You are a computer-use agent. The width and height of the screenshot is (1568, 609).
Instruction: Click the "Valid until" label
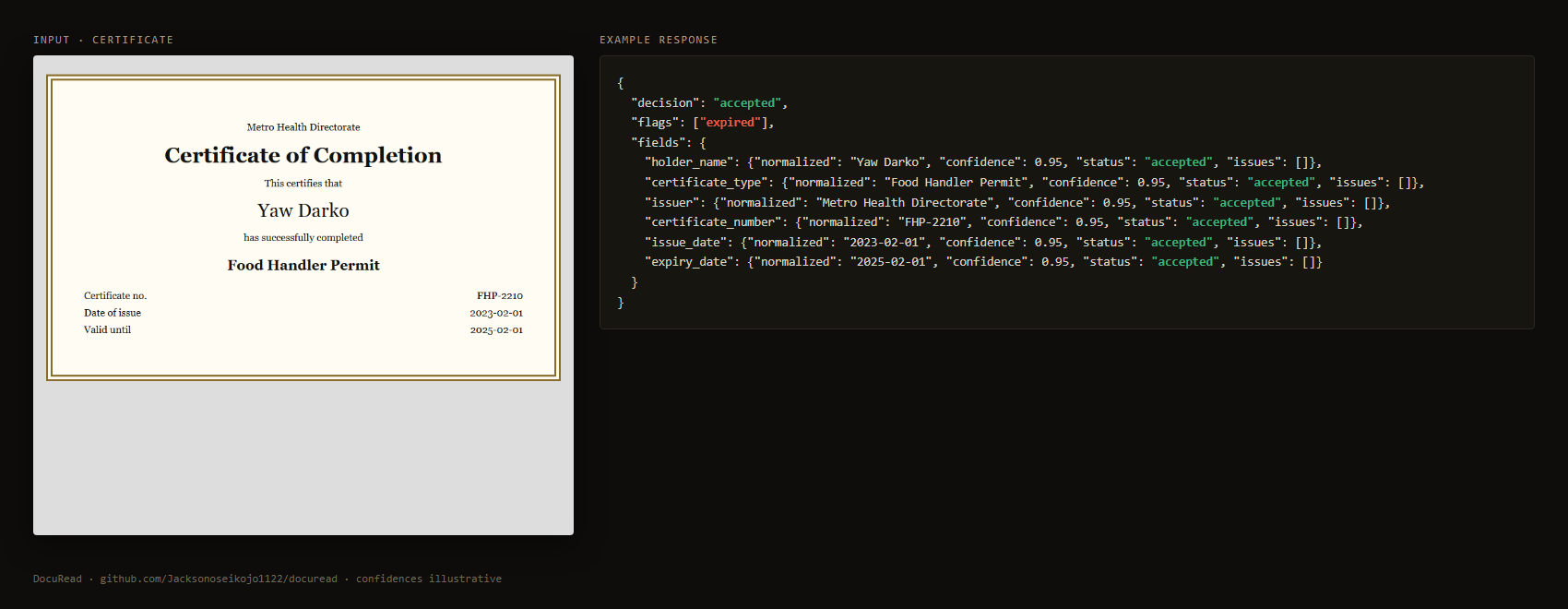pos(108,329)
